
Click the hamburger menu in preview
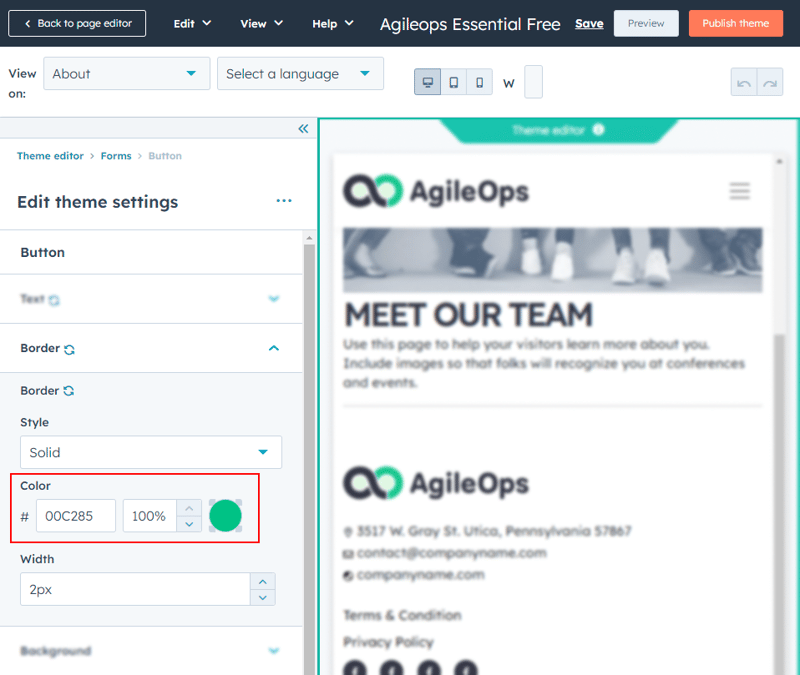click(x=739, y=191)
